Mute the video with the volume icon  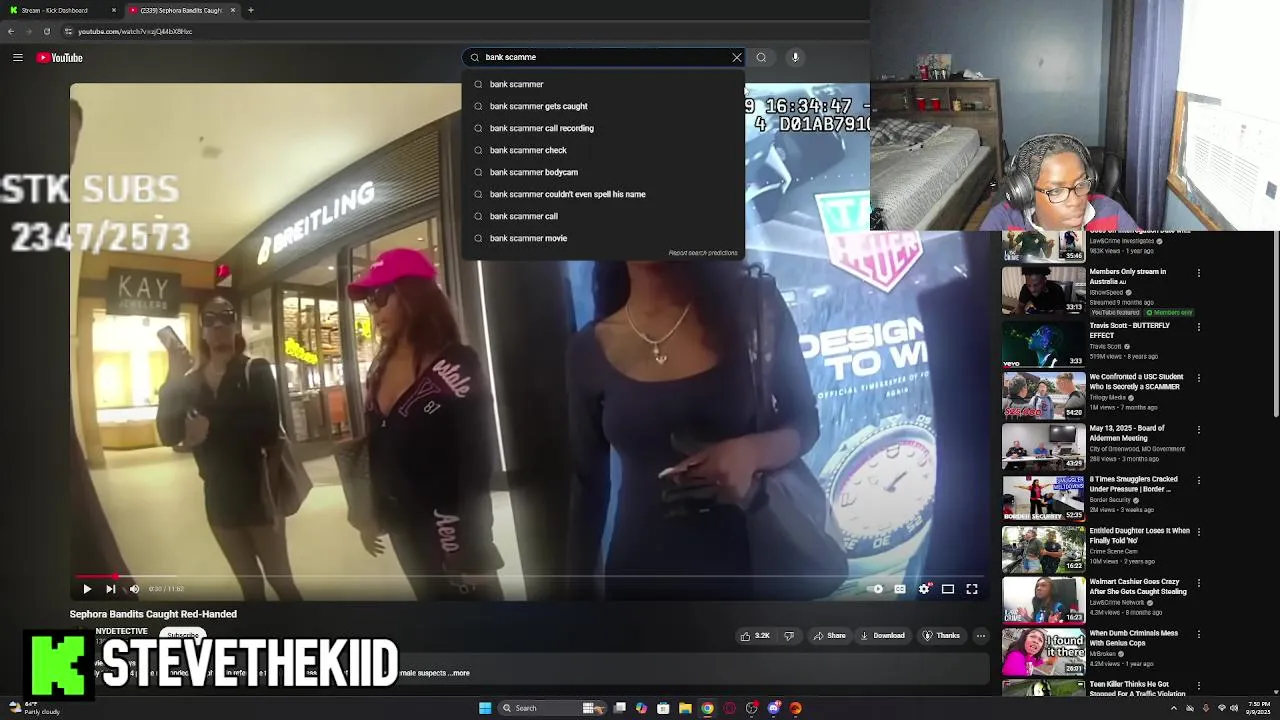point(134,589)
